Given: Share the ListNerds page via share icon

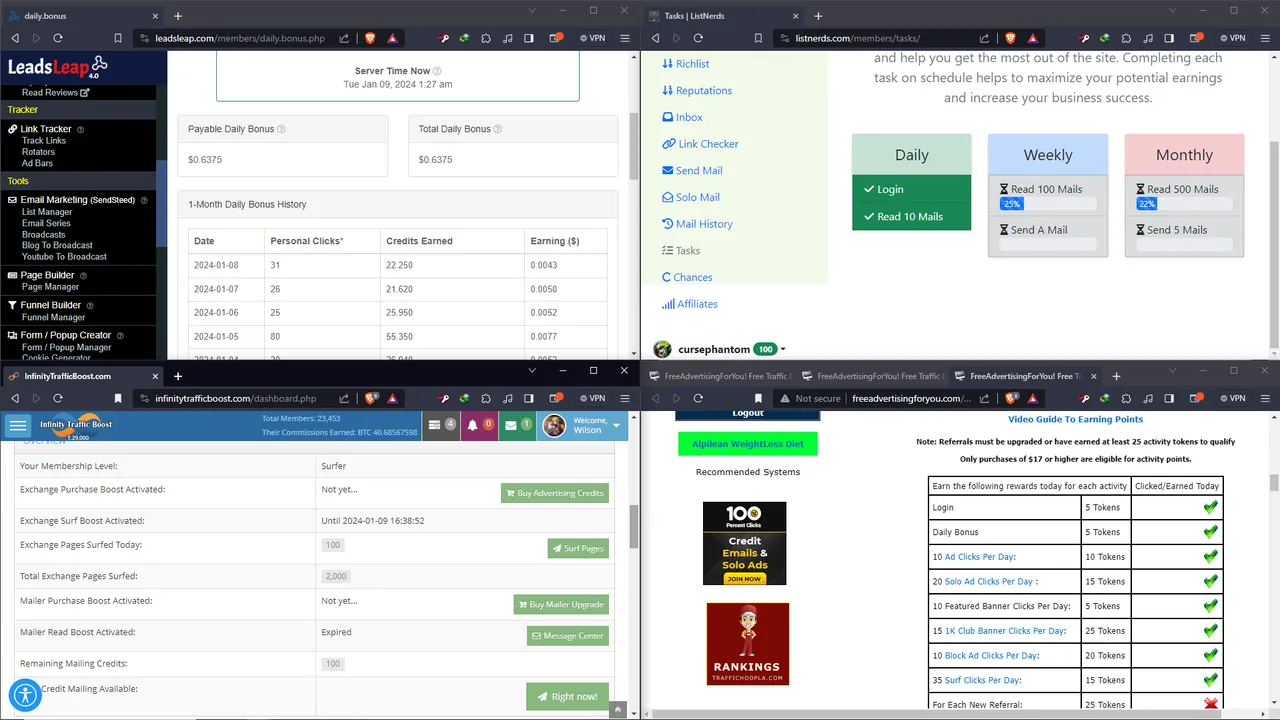Looking at the screenshot, I should 984,38.
